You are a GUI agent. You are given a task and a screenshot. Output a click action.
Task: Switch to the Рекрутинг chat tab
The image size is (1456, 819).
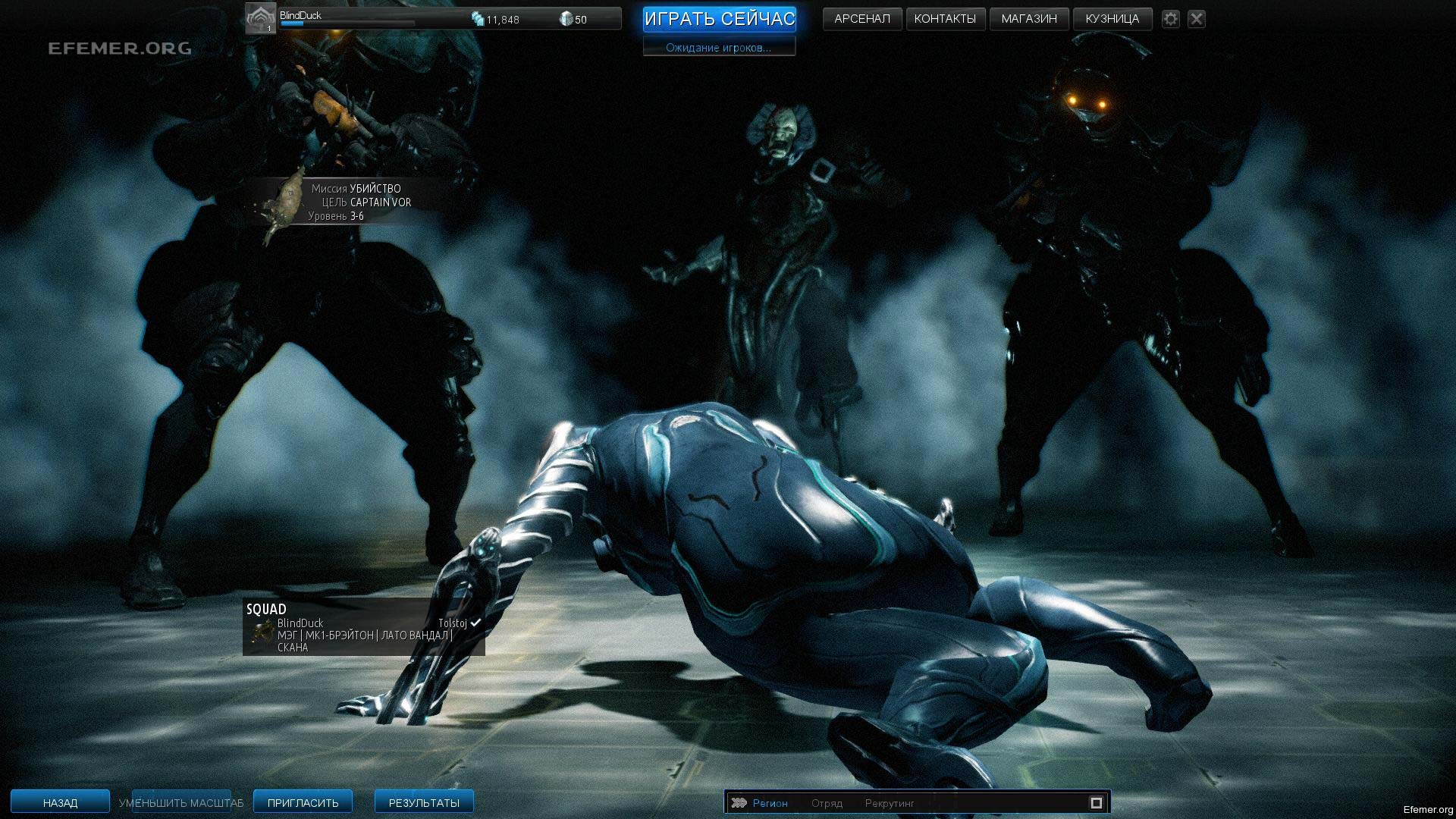890,803
